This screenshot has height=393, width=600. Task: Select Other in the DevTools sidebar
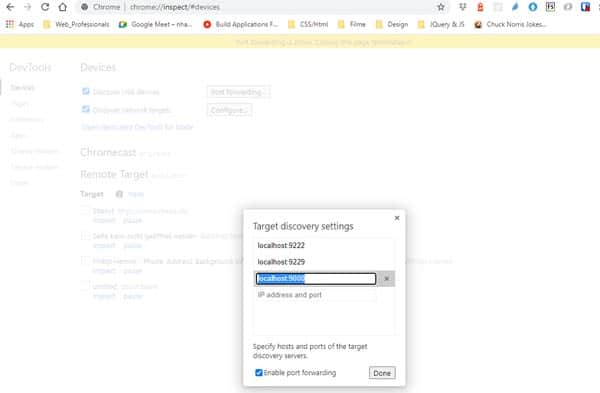point(20,183)
